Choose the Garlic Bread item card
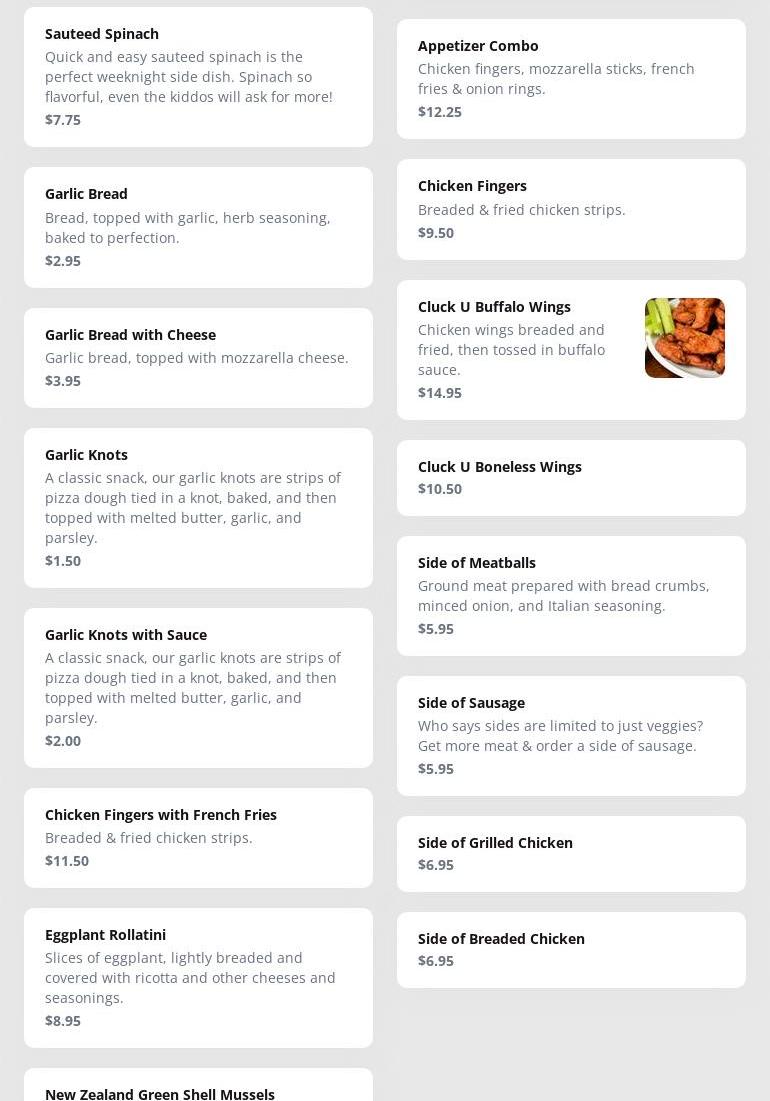 198,228
